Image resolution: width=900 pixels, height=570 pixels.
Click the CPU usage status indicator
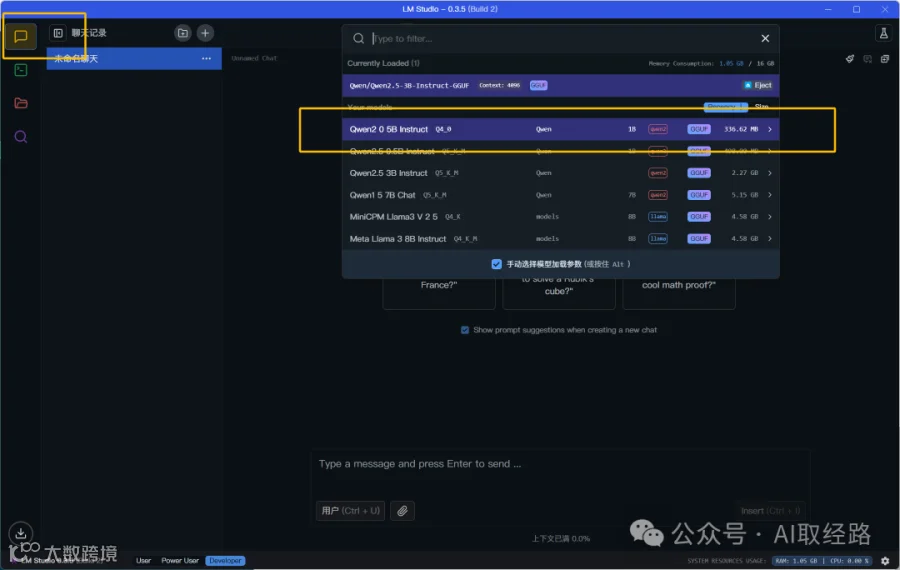click(848, 560)
